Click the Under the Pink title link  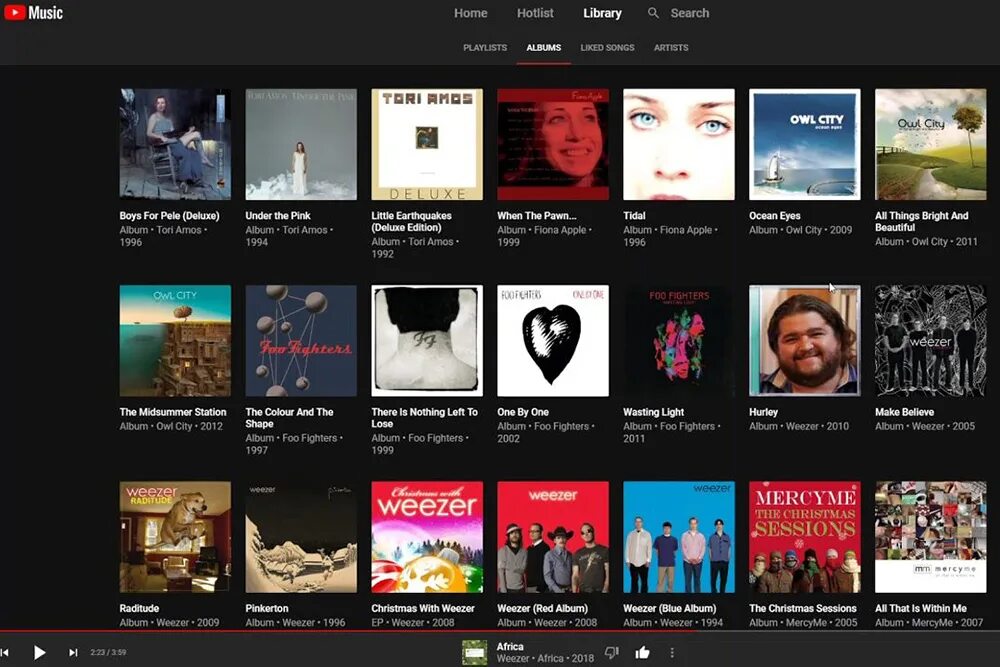(278, 216)
